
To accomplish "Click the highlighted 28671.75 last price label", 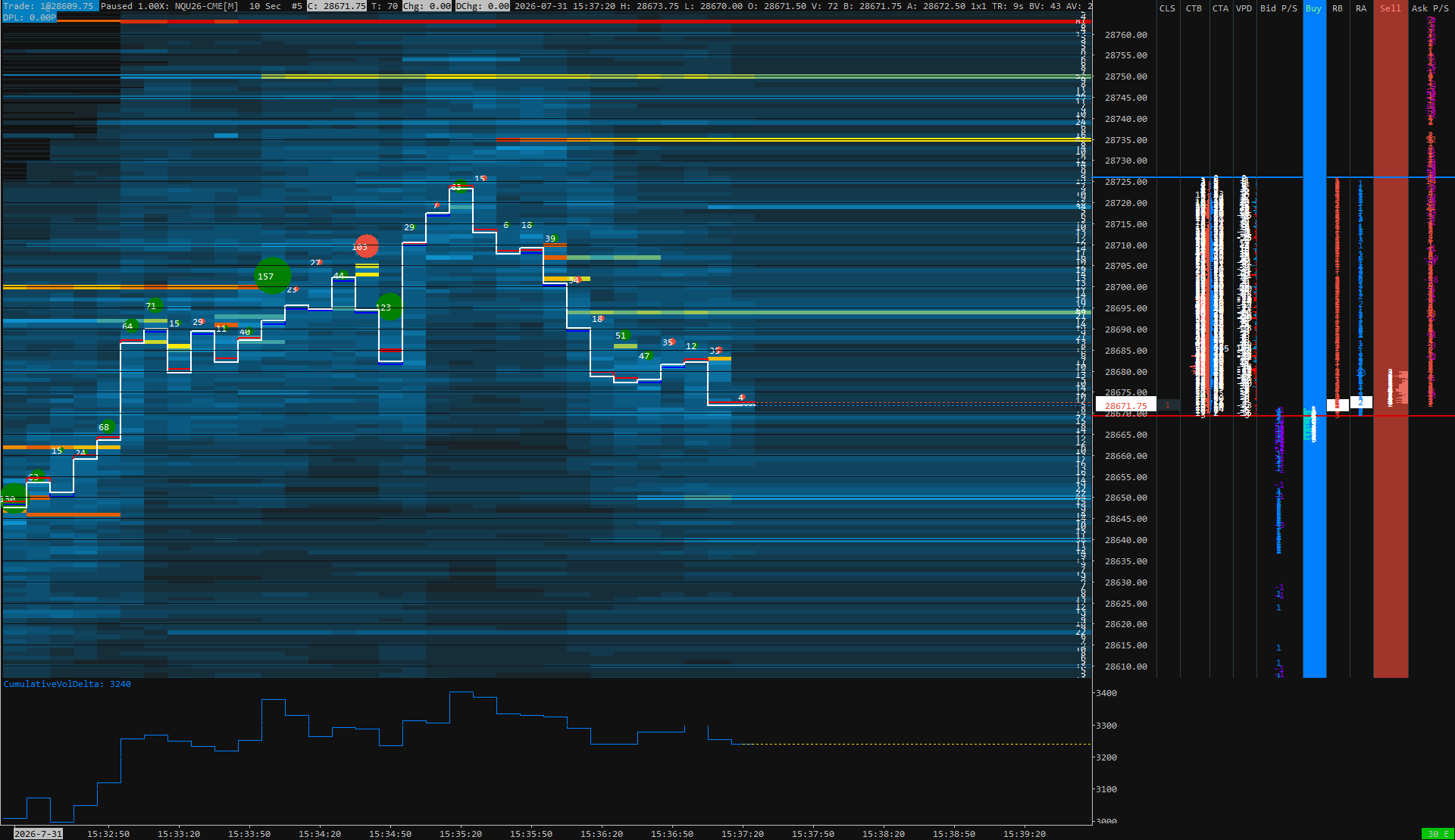I will click(x=1126, y=405).
